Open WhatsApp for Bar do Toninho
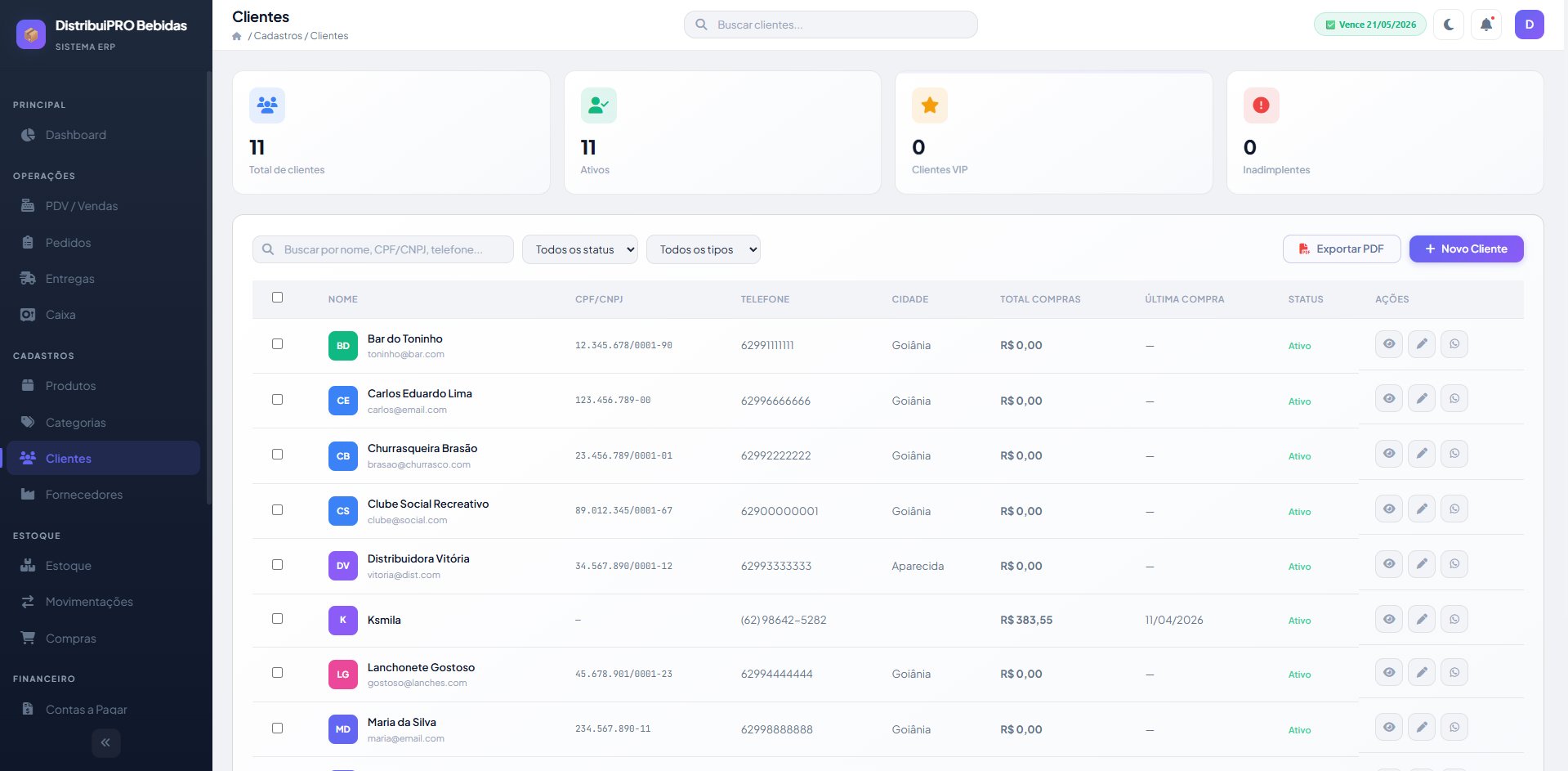 click(1454, 344)
